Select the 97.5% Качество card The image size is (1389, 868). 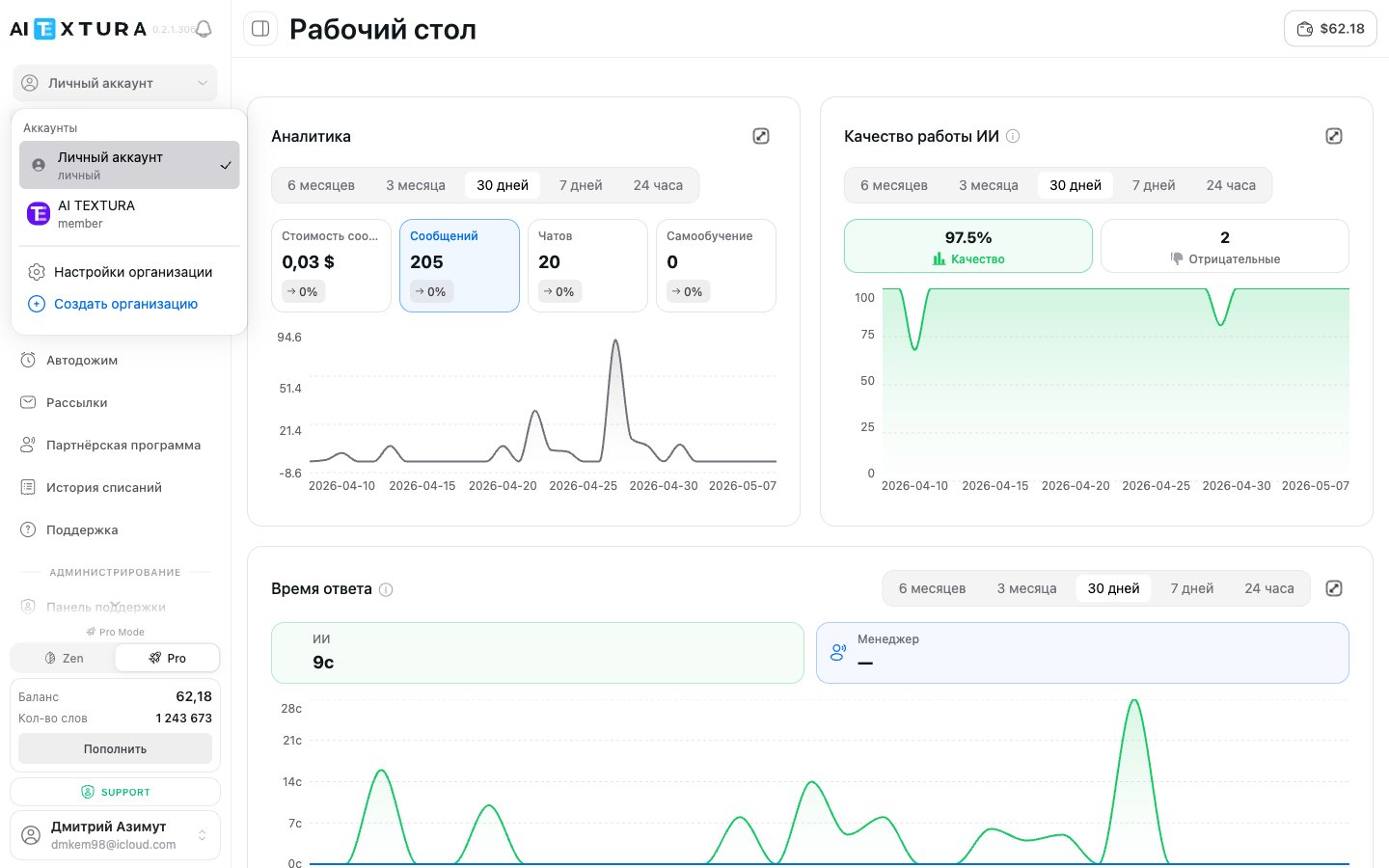[968, 246]
